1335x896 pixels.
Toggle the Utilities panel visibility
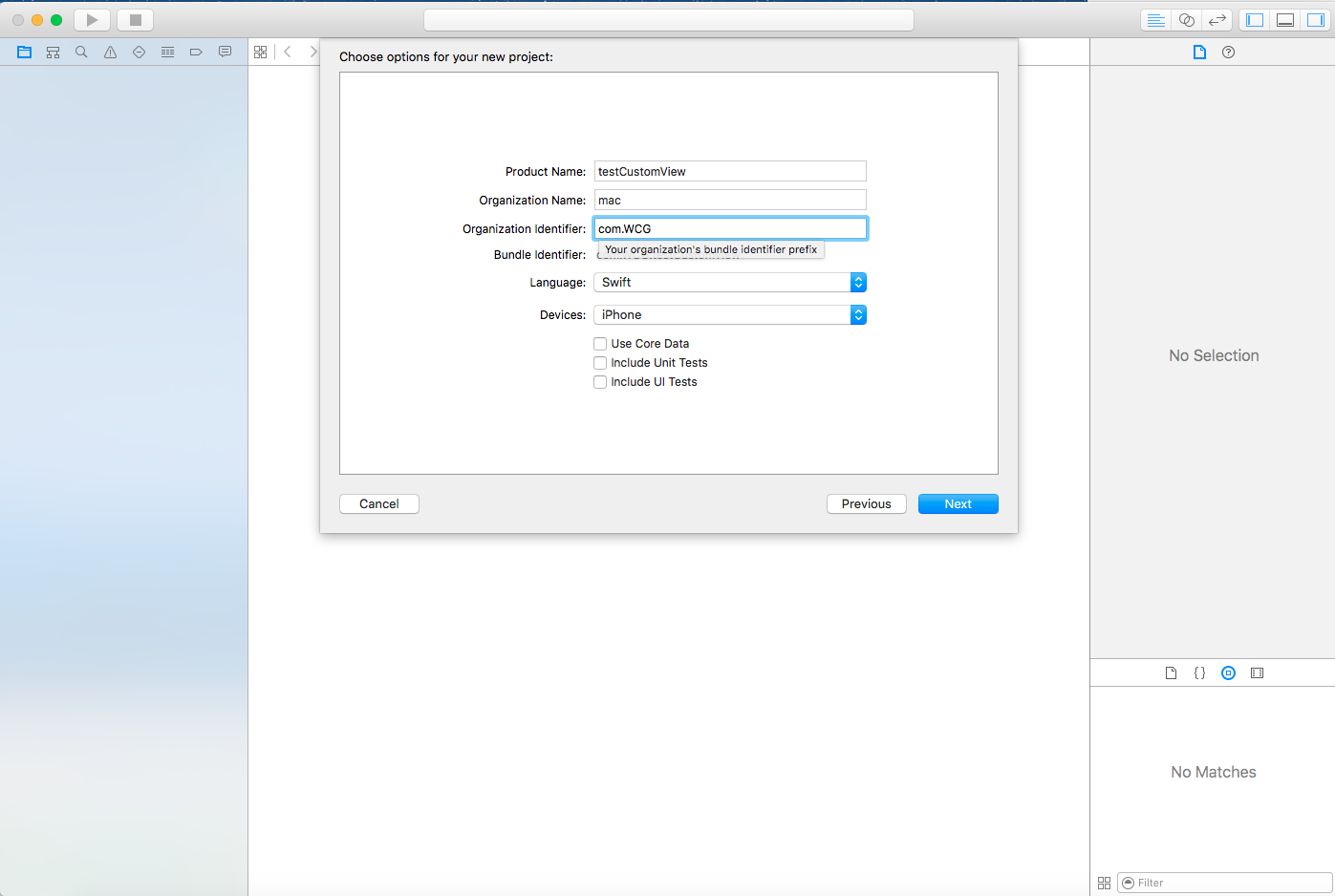point(1316,20)
